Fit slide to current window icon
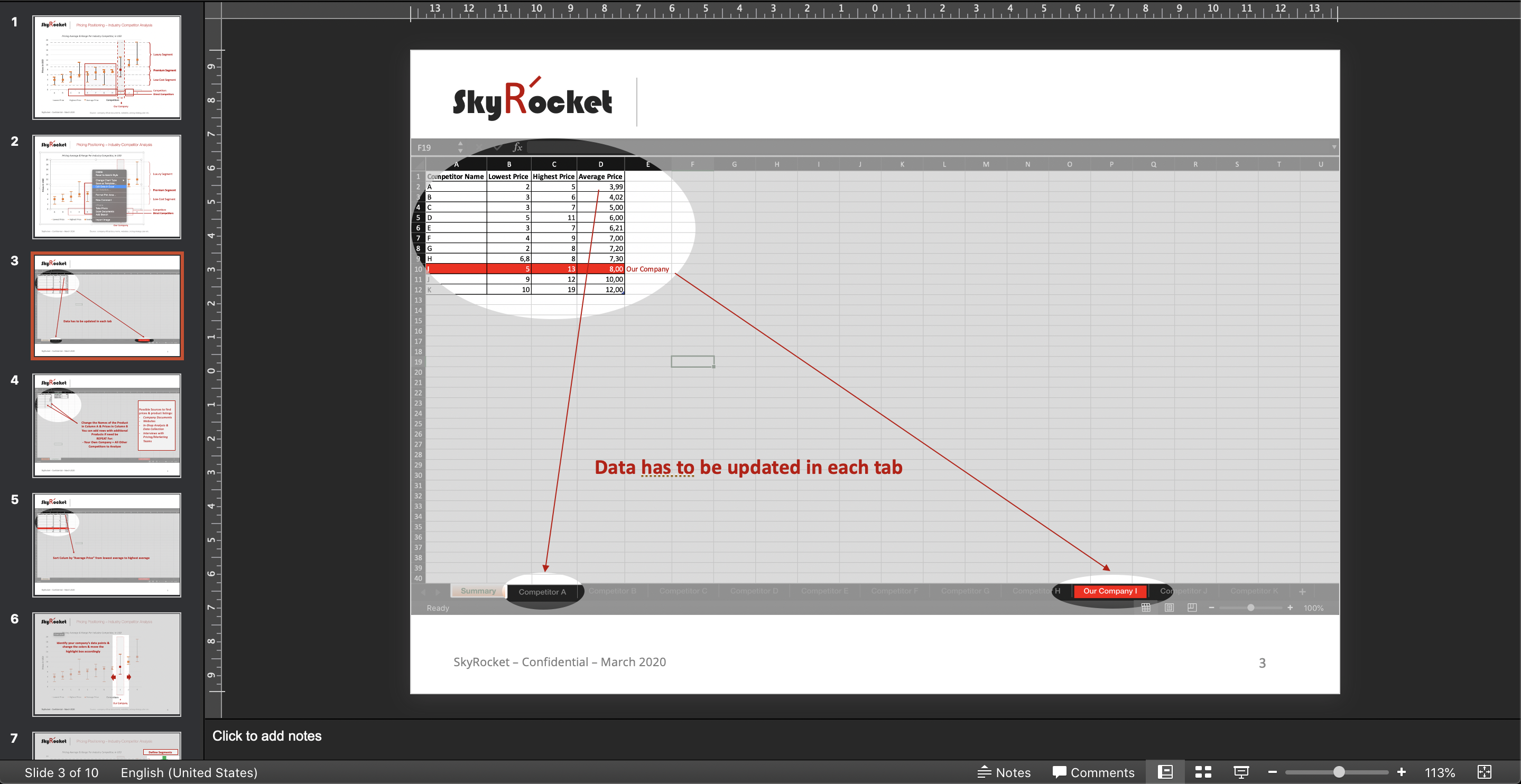Image resolution: width=1521 pixels, height=784 pixels. [x=1485, y=772]
